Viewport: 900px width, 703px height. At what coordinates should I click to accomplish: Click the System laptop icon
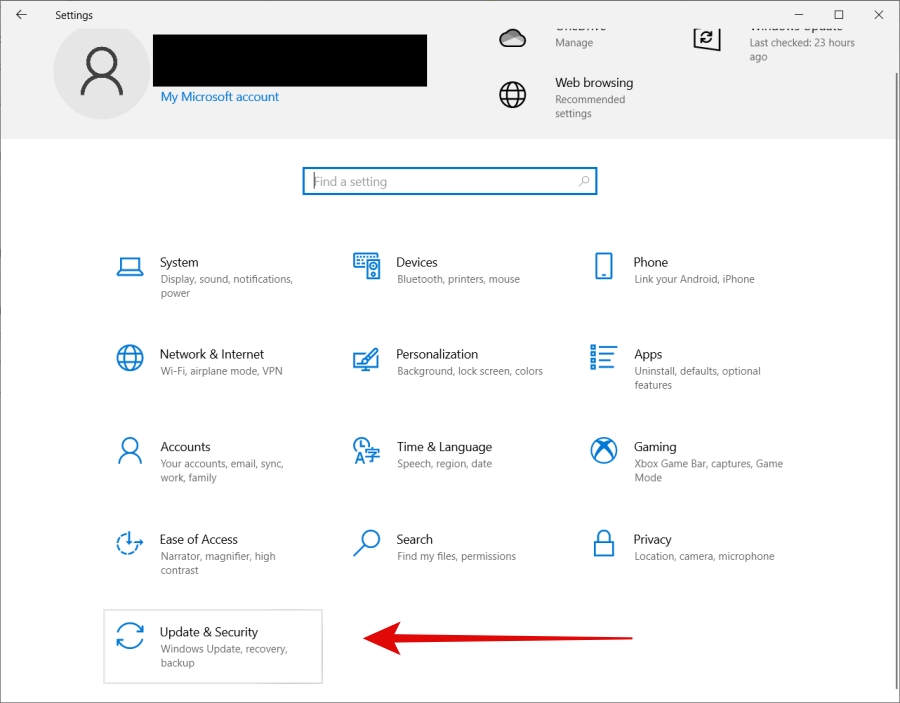pos(130,266)
